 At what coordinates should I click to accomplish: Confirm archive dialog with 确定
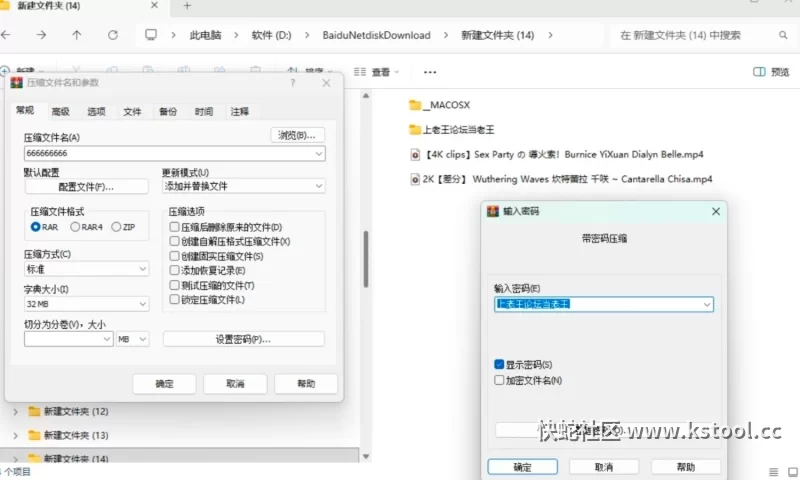164,384
